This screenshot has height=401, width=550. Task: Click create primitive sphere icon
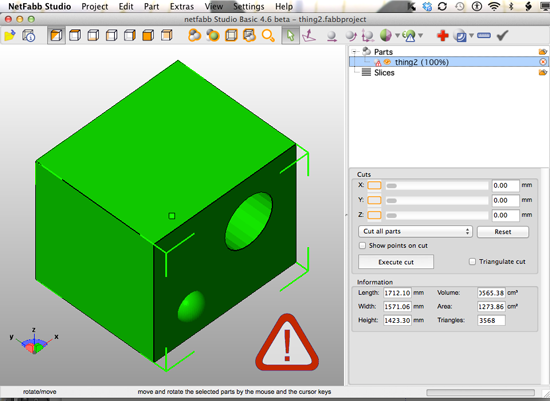click(x=460, y=36)
